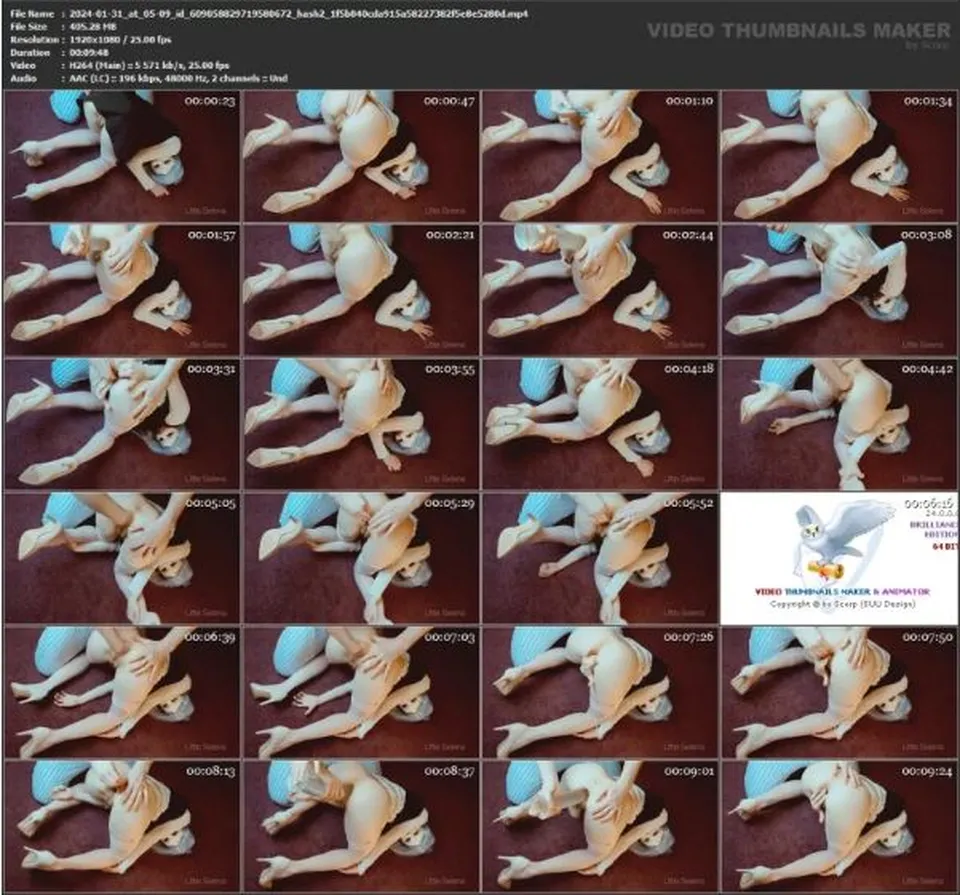Select the duration value 00:09:48

pyautogui.click(x=89, y=53)
